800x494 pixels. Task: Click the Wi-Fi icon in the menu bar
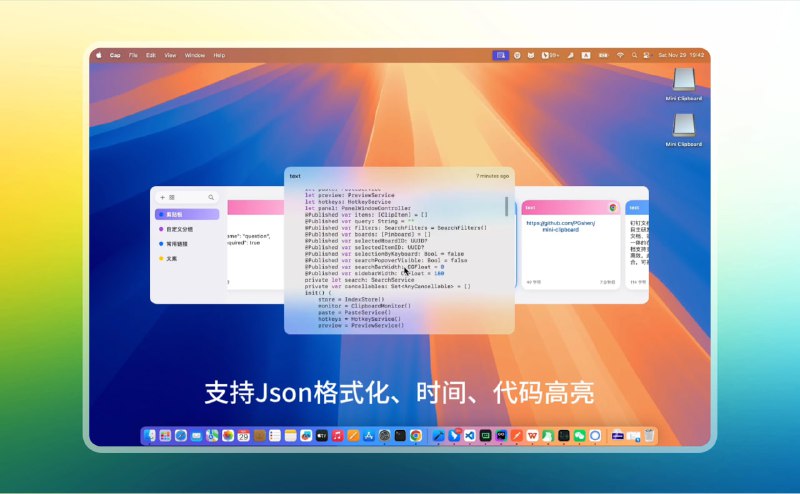(x=620, y=55)
